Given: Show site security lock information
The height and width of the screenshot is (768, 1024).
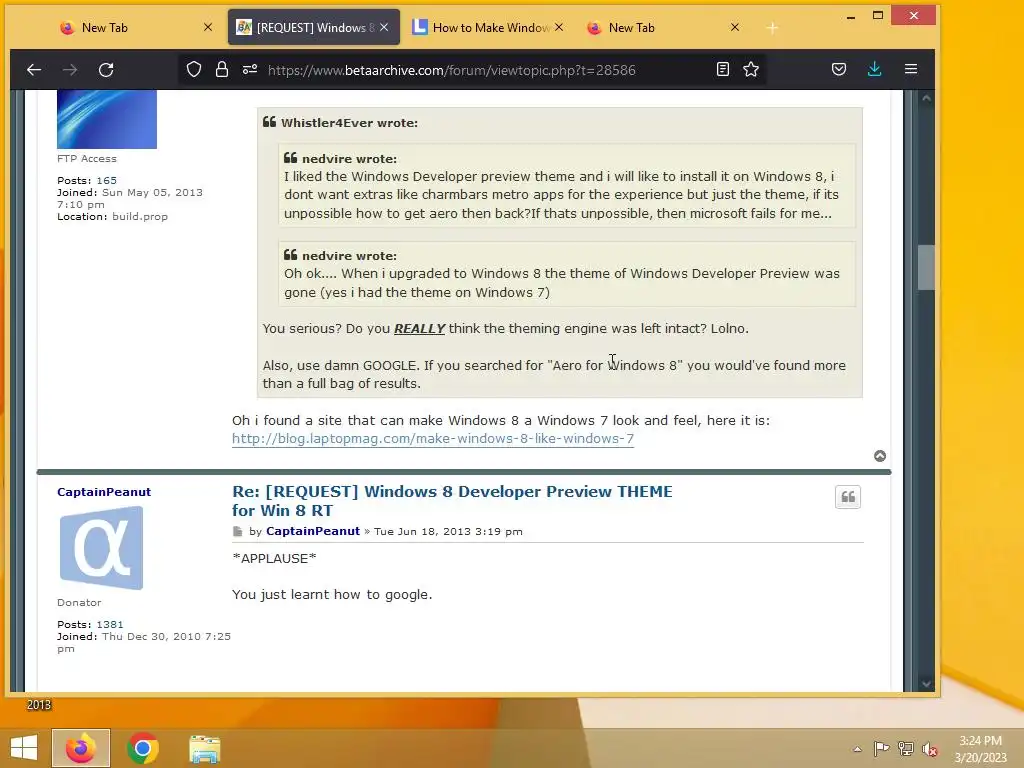Looking at the screenshot, I should 222,69.
